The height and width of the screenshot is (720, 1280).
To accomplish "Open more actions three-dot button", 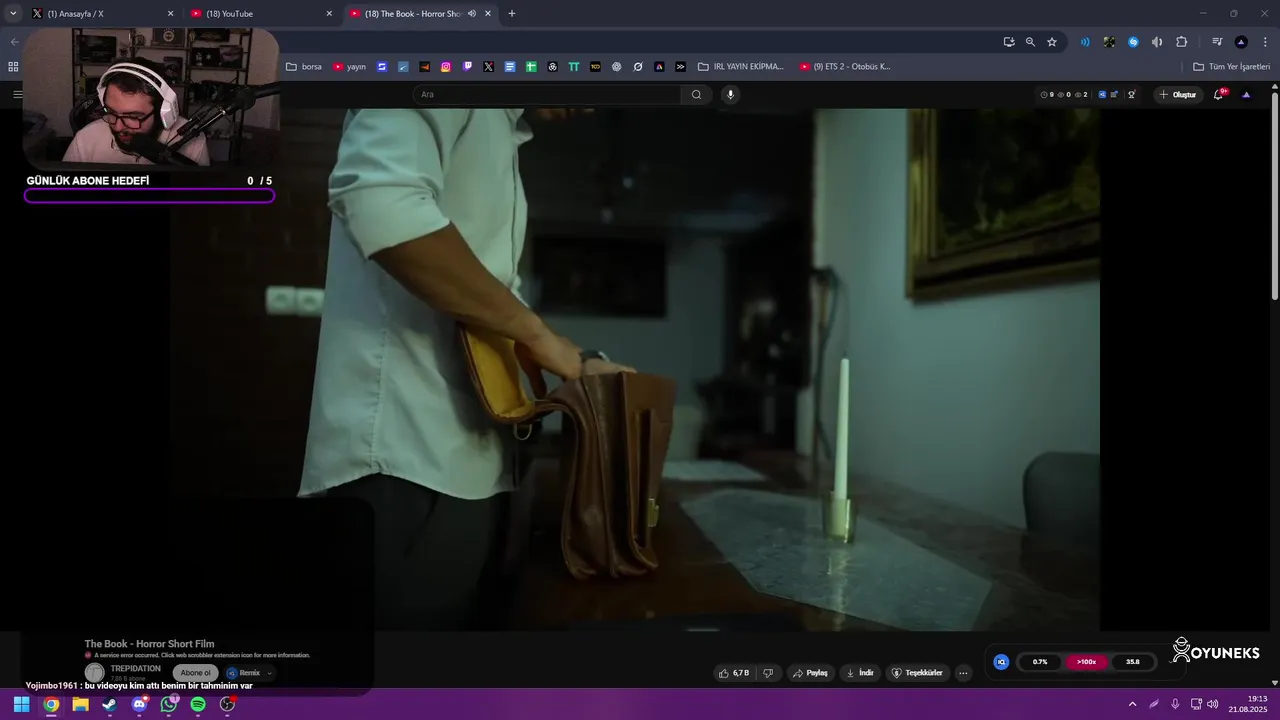I will pyautogui.click(x=963, y=673).
